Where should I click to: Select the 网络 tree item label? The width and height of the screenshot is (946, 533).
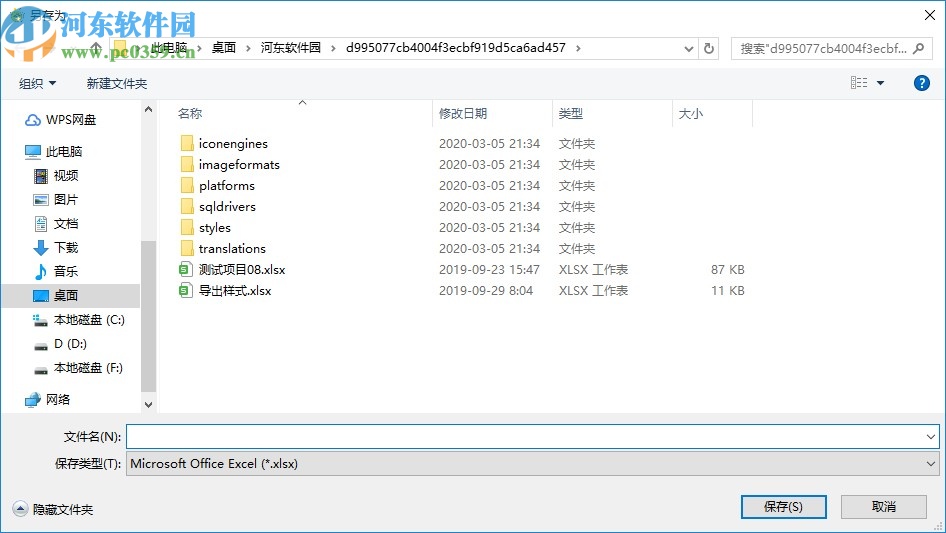tap(58, 400)
